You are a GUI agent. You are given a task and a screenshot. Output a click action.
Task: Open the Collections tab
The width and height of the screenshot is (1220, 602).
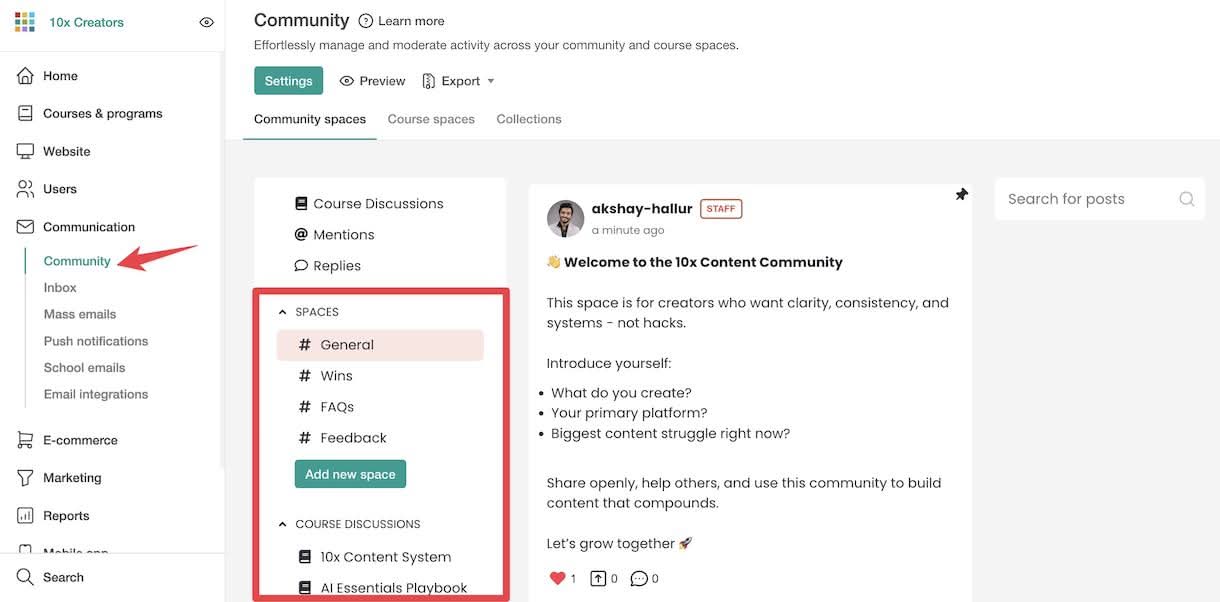[529, 118]
